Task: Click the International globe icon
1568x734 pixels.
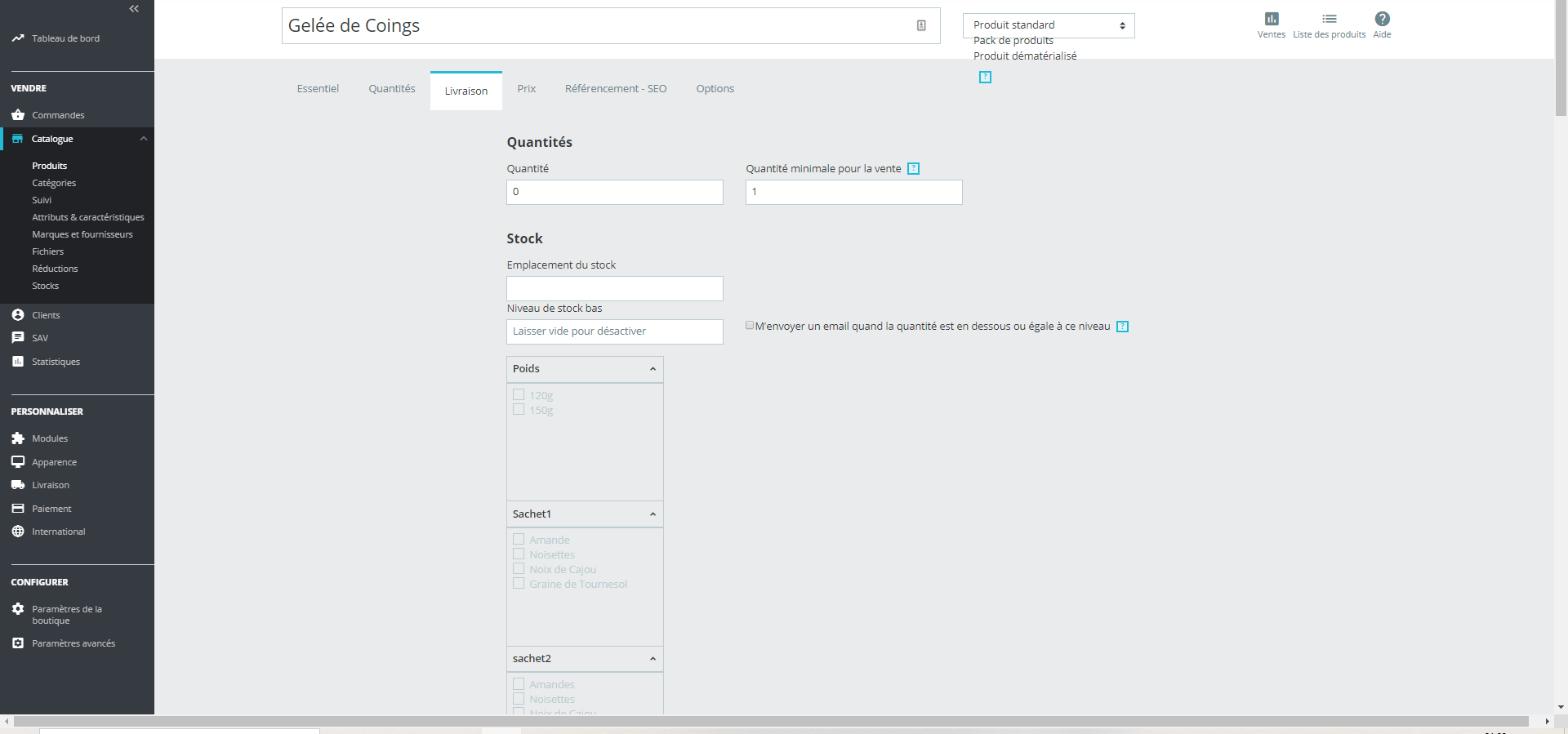Action: pyautogui.click(x=18, y=532)
